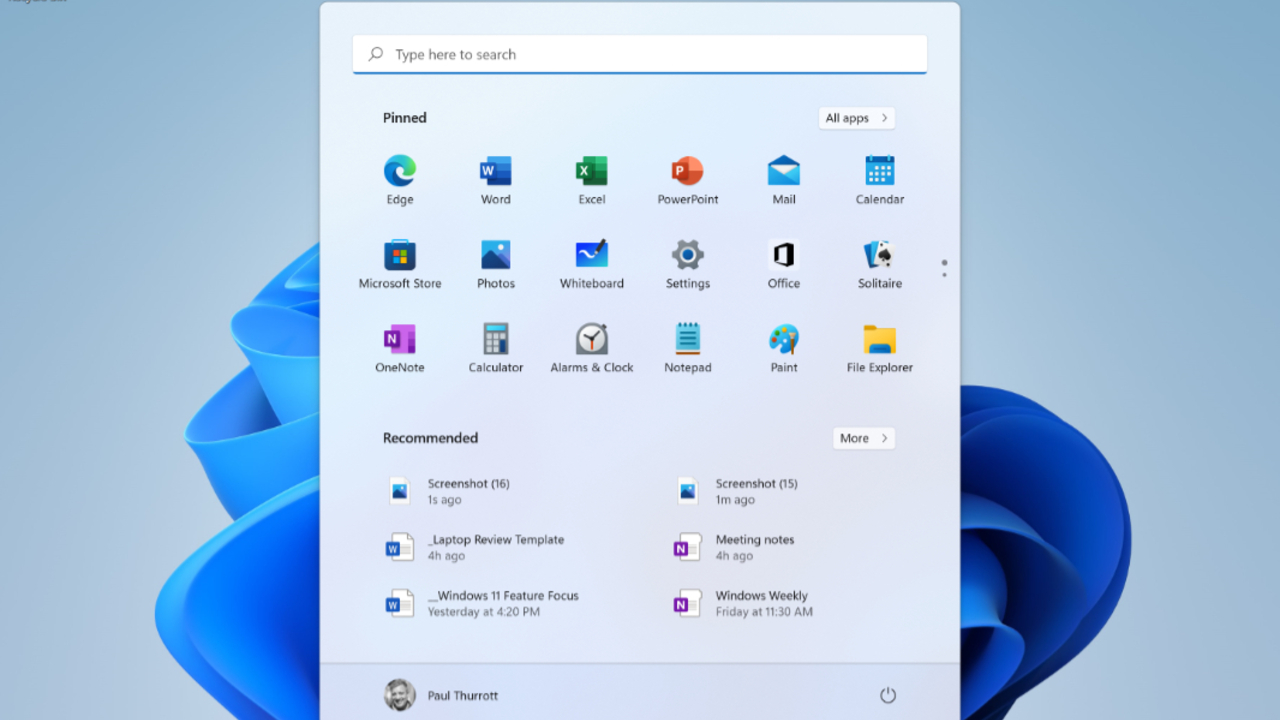
Task: Launch Whiteboard from pinned apps
Action: (592, 264)
